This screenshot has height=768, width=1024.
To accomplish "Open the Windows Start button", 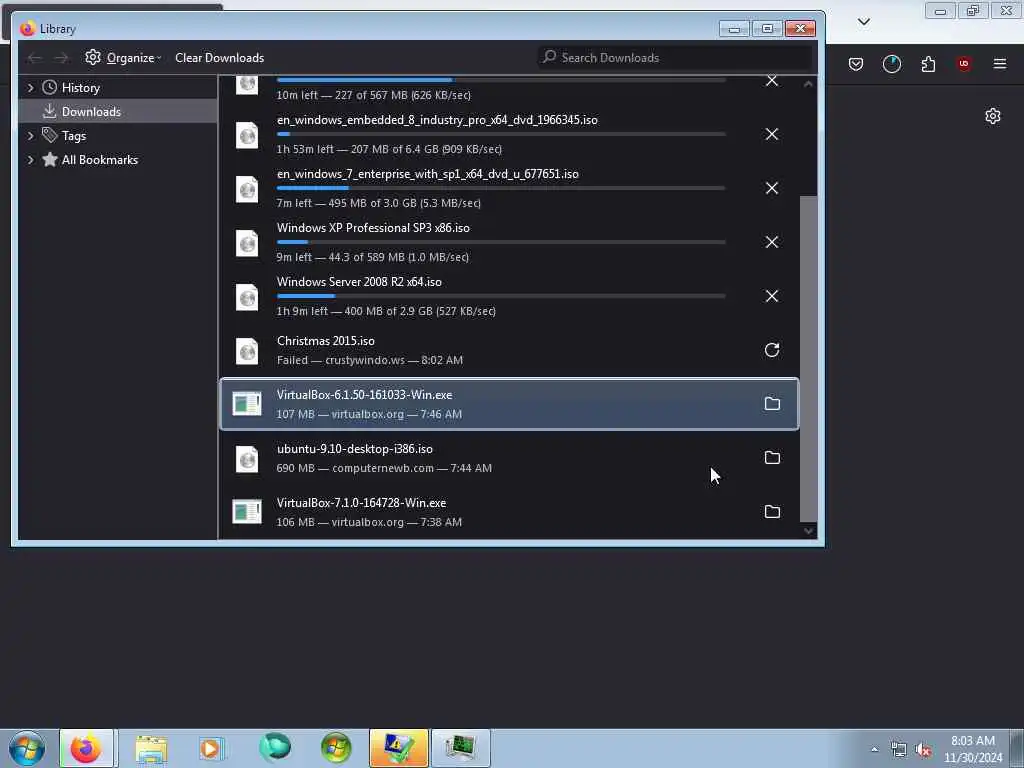I will pyautogui.click(x=27, y=748).
